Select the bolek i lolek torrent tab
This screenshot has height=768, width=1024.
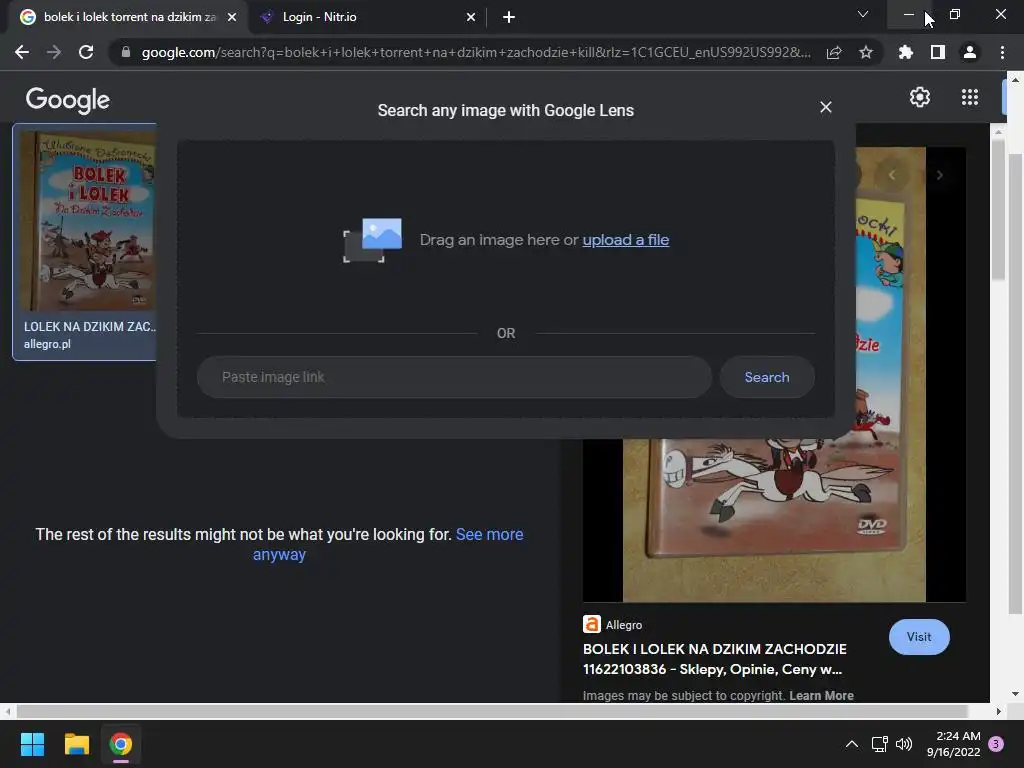(128, 17)
